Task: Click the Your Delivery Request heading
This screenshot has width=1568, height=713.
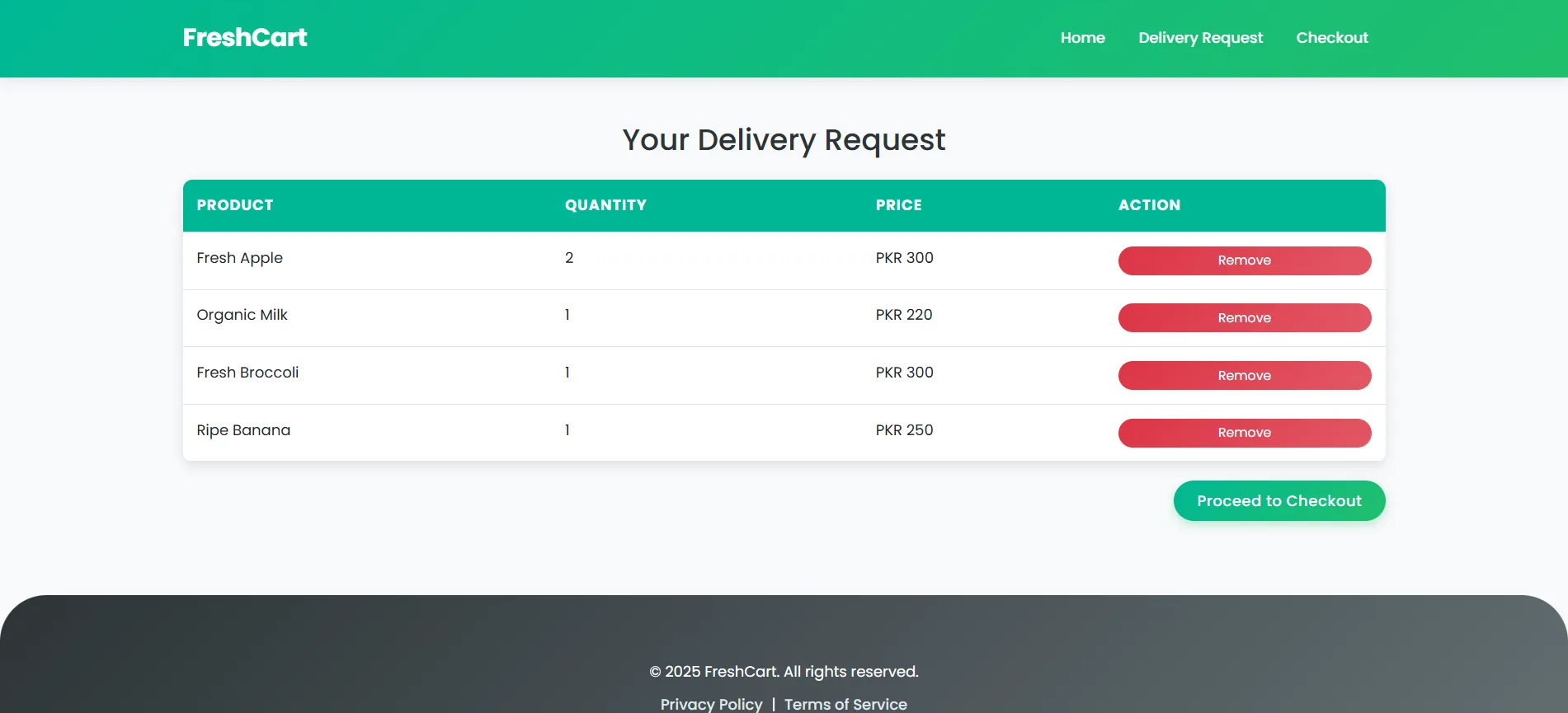Action: pyautogui.click(x=784, y=140)
